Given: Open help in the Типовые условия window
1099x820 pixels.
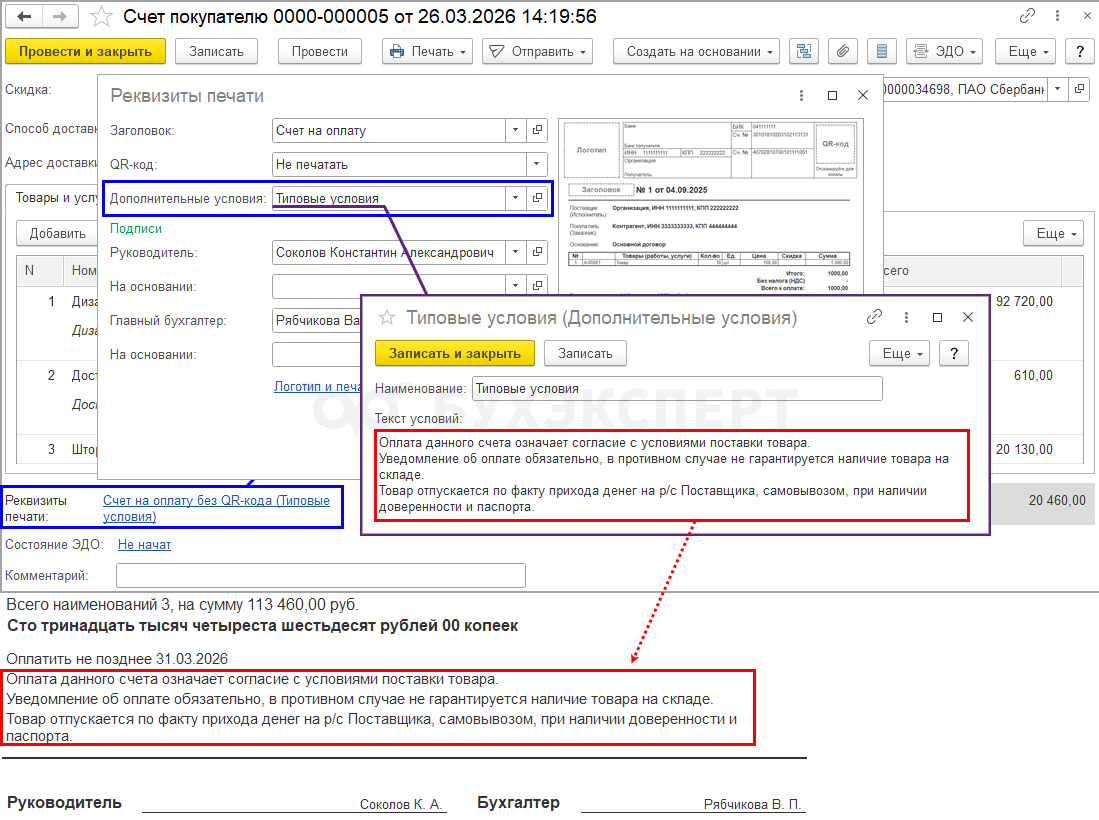Looking at the screenshot, I should 954,353.
